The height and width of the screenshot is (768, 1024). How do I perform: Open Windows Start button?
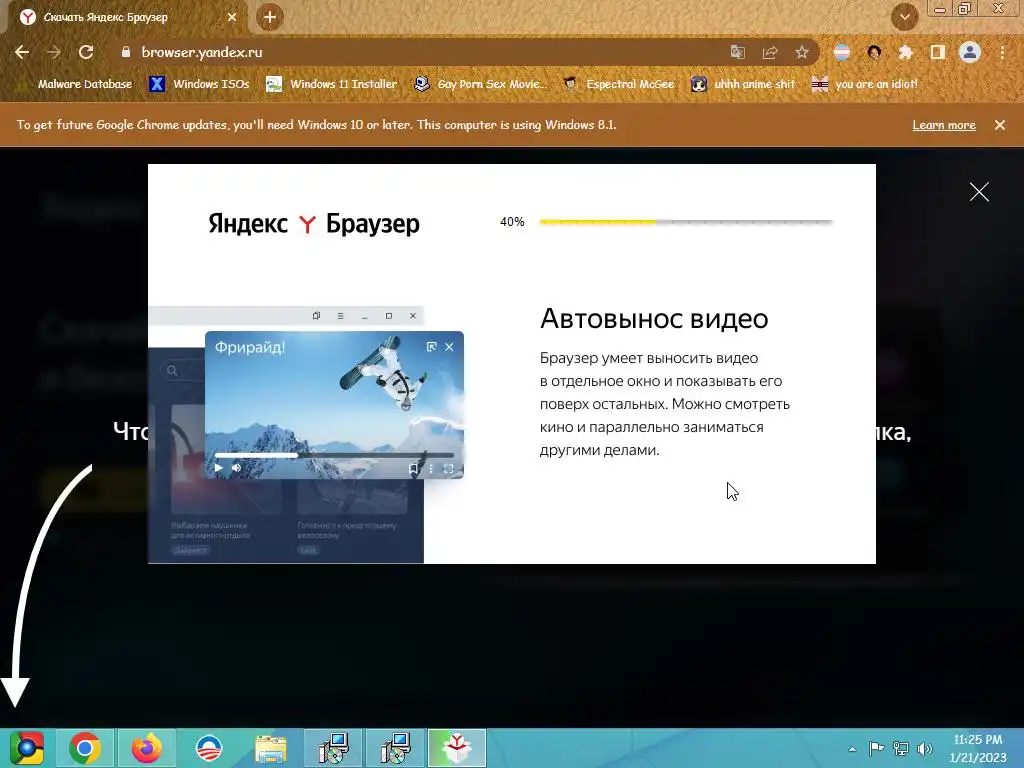27,748
